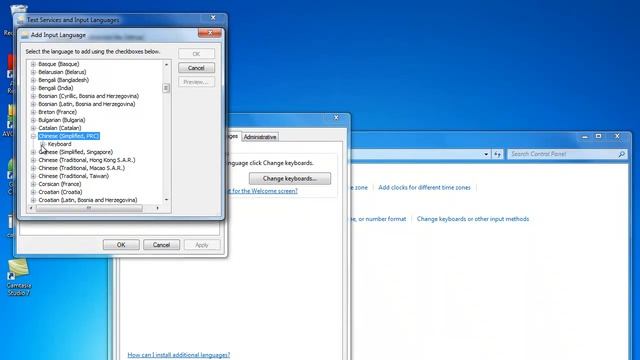Close the Add Input Language dialog
Viewport: 640px width, 360px height.
tap(210, 33)
